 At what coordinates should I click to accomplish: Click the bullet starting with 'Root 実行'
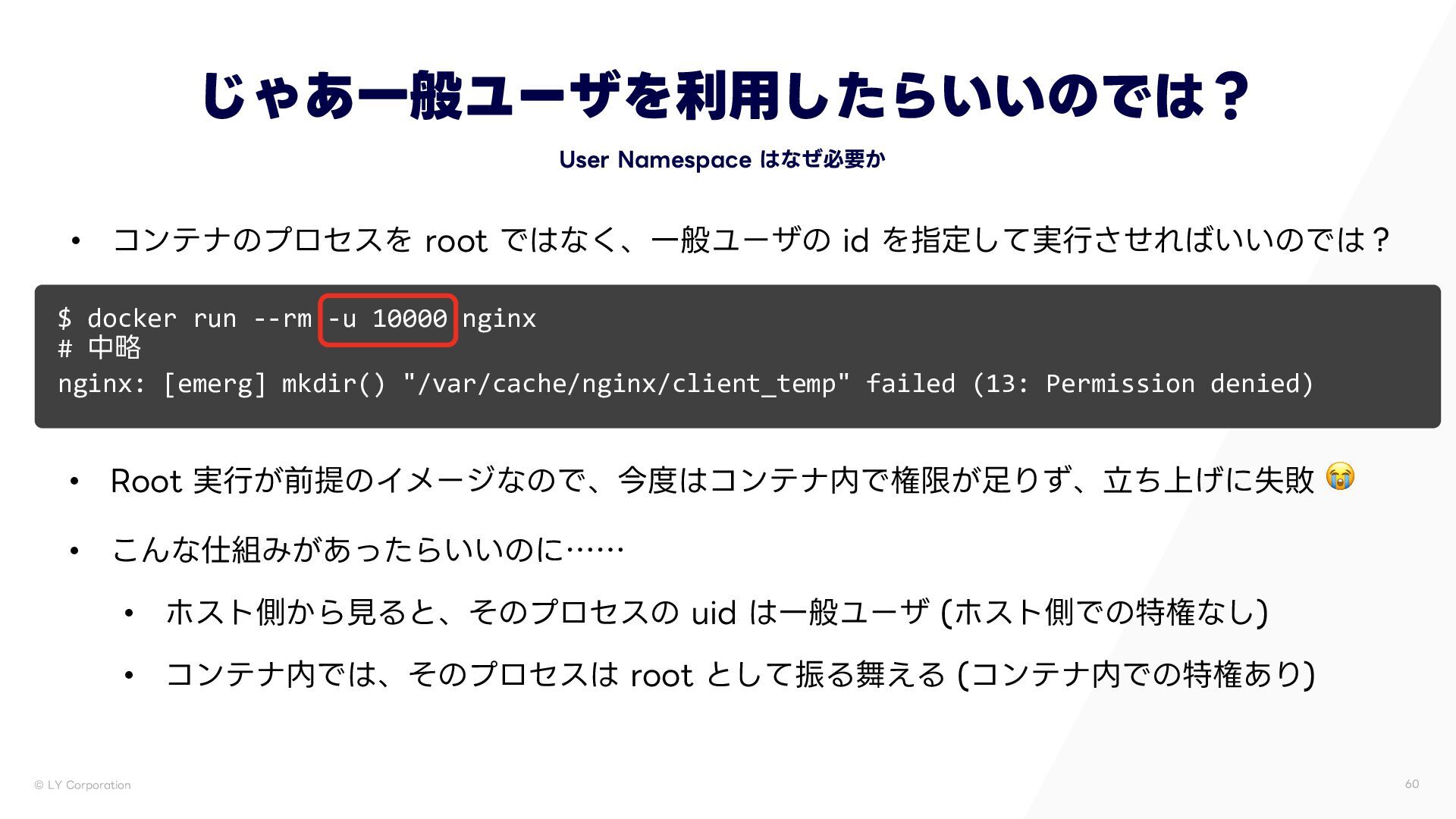[711, 481]
